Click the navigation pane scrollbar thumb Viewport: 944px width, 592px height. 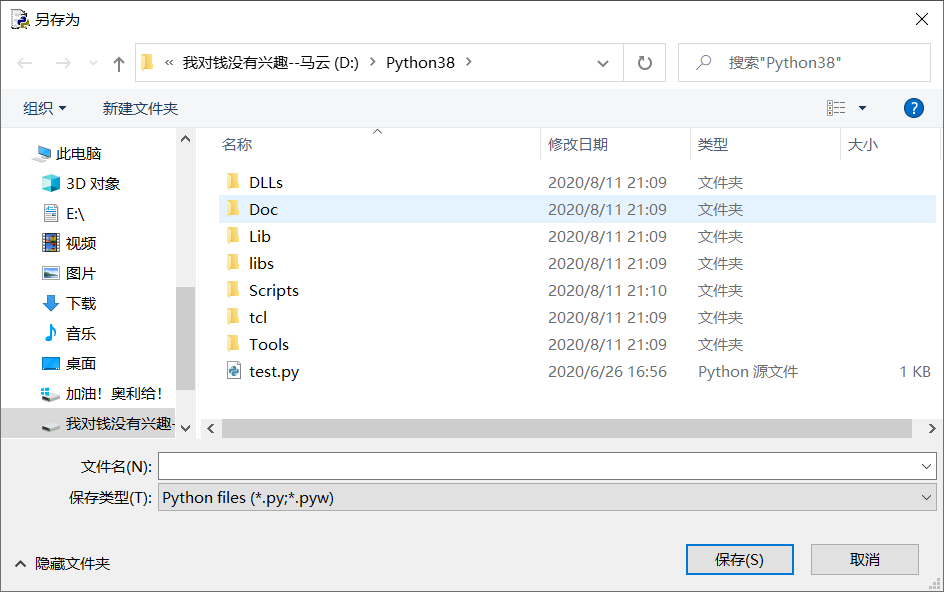(x=185, y=338)
